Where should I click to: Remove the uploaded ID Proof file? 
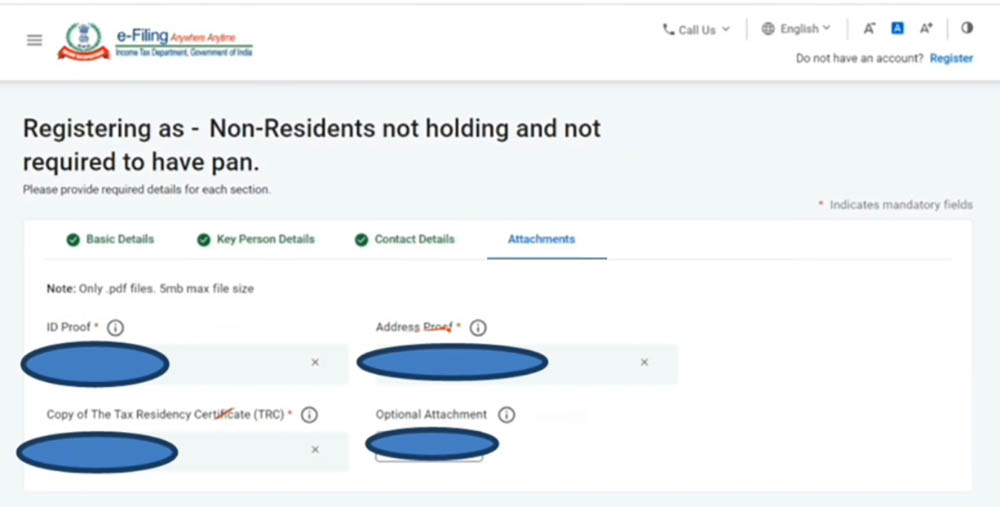(315, 362)
